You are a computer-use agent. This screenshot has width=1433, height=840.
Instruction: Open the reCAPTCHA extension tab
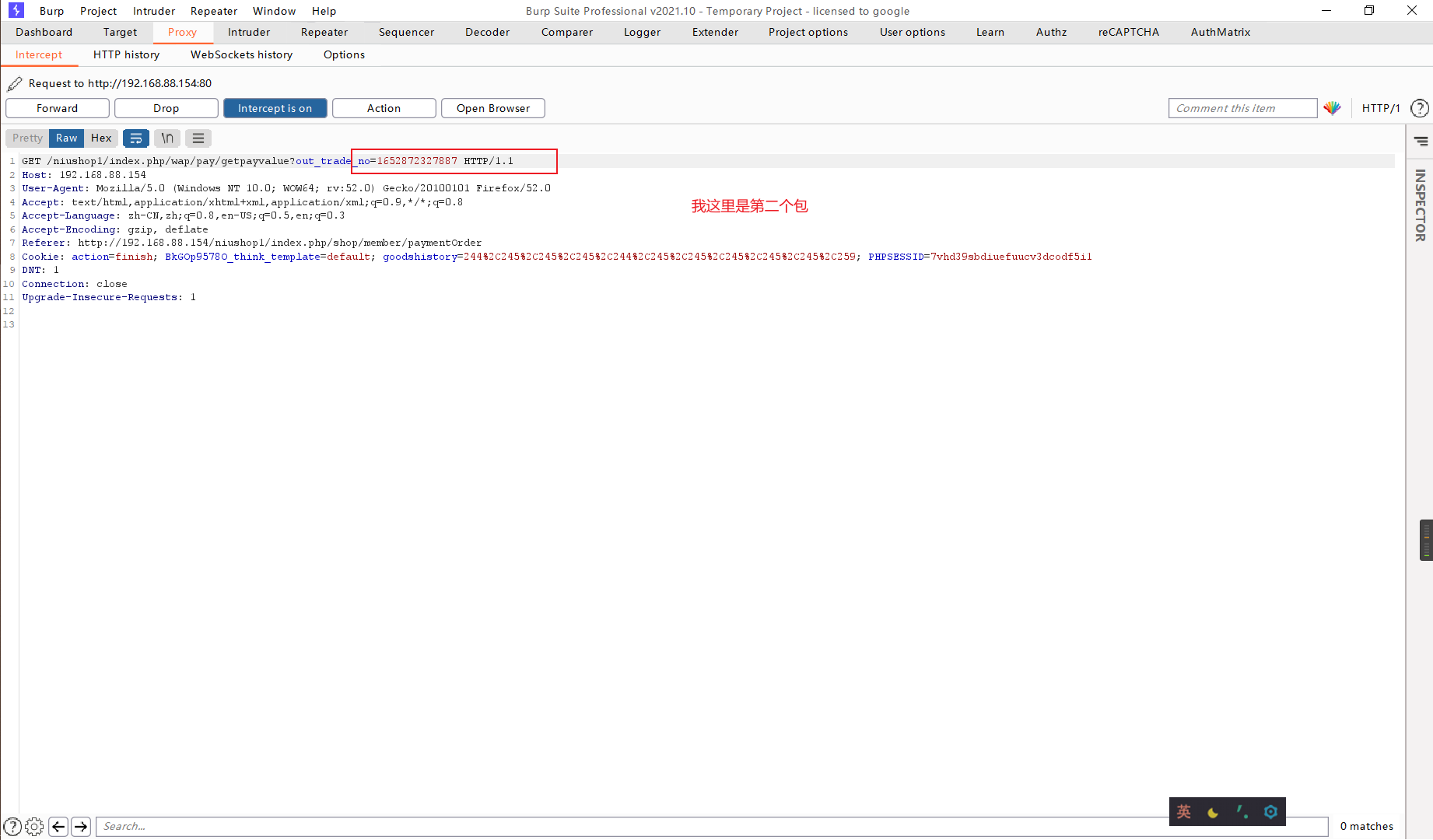(1129, 32)
